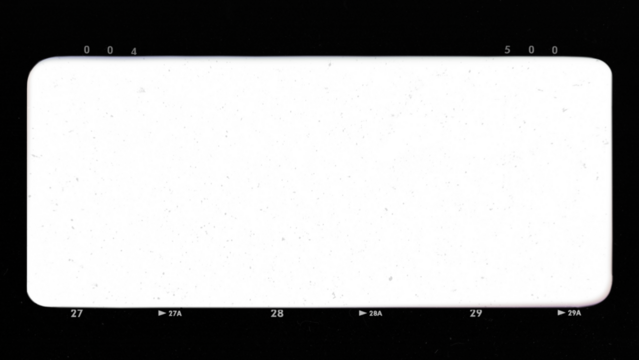
Task: Select the 28A frame marking
Action: [x=376, y=314]
